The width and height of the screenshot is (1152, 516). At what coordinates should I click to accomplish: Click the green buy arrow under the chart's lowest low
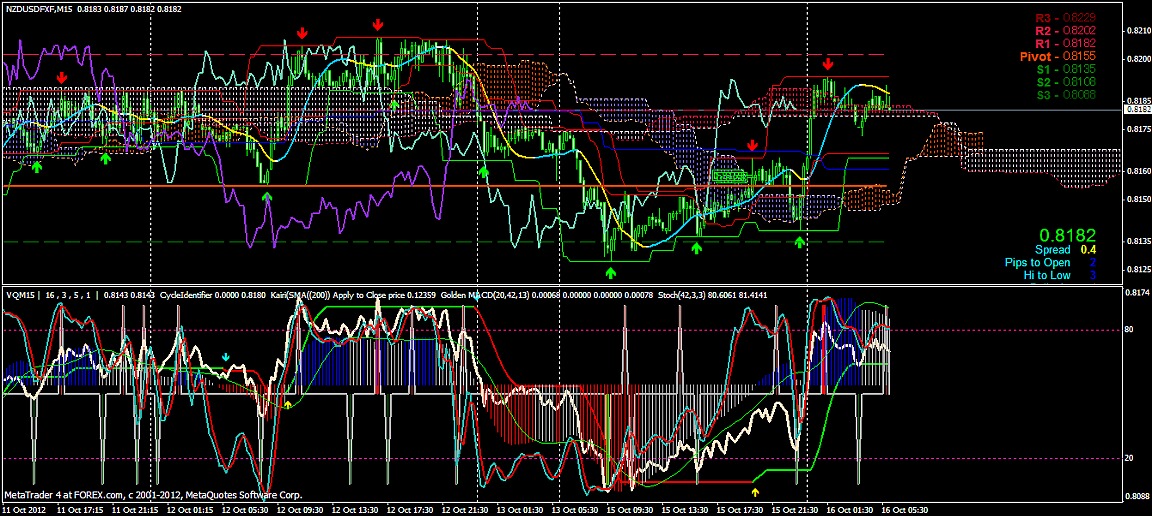[x=611, y=273]
